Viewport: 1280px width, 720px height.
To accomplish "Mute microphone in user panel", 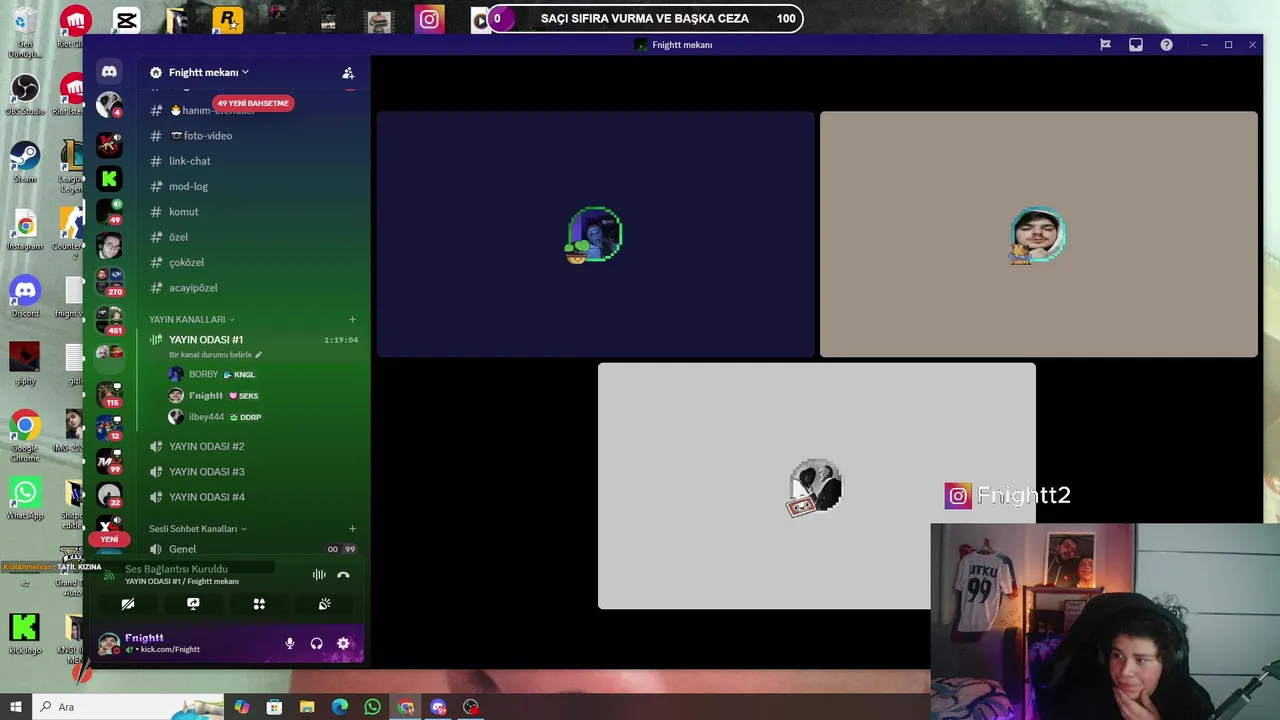I will (290, 644).
